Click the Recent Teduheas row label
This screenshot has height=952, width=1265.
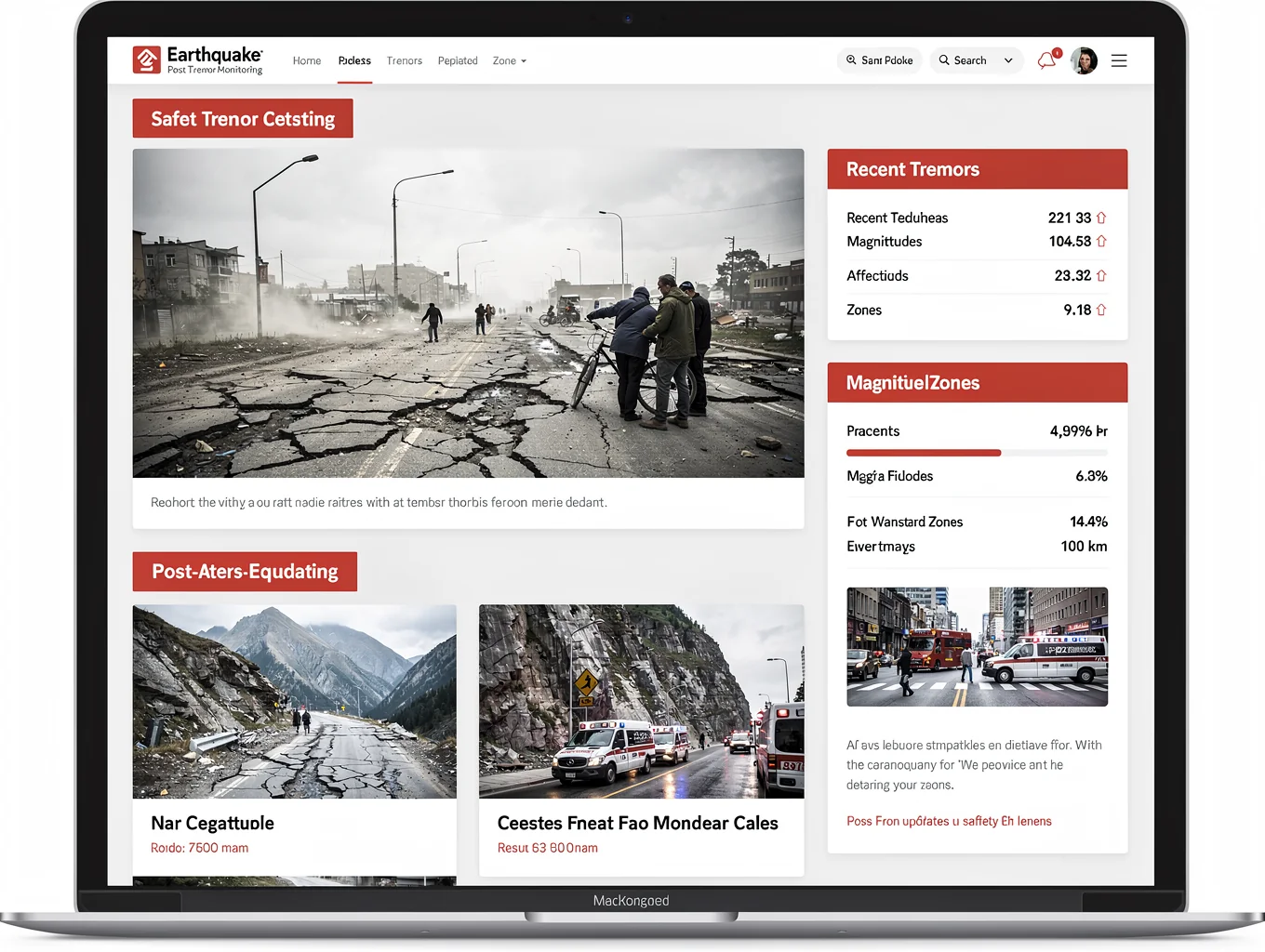(897, 218)
